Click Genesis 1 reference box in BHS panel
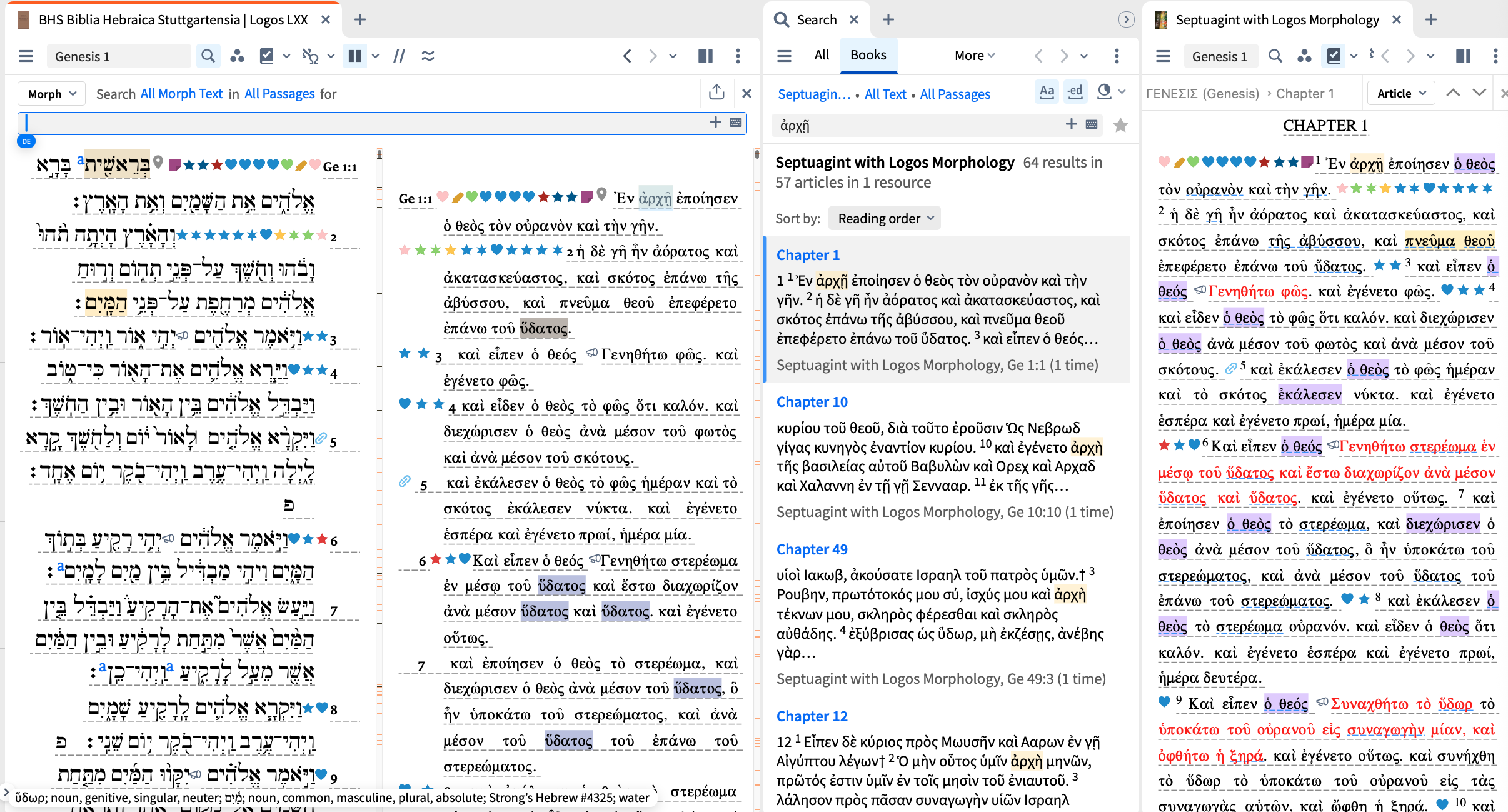Viewport: 1508px width, 812px height. point(119,56)
